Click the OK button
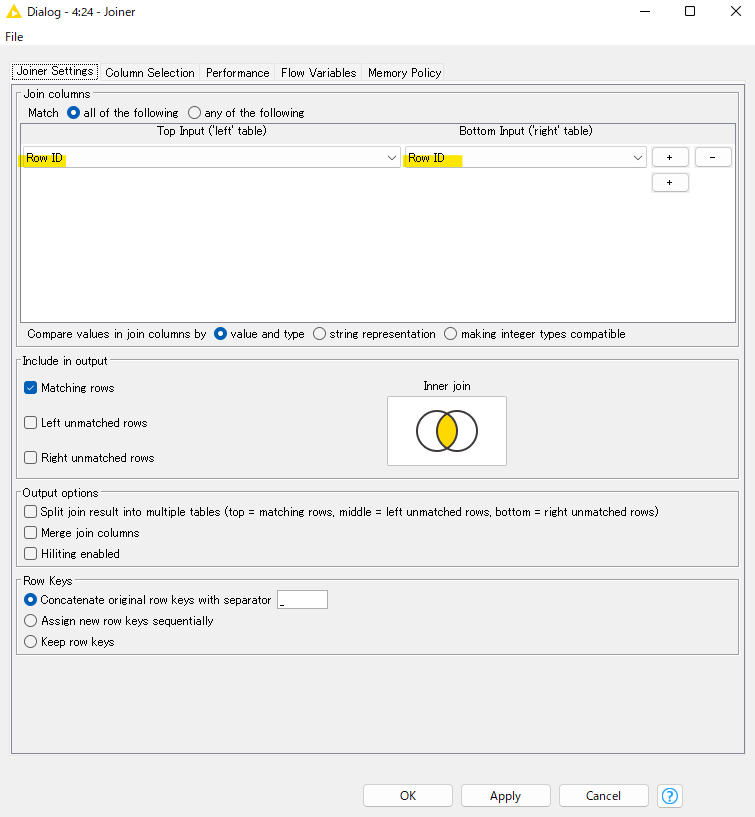 click(408, 796)
